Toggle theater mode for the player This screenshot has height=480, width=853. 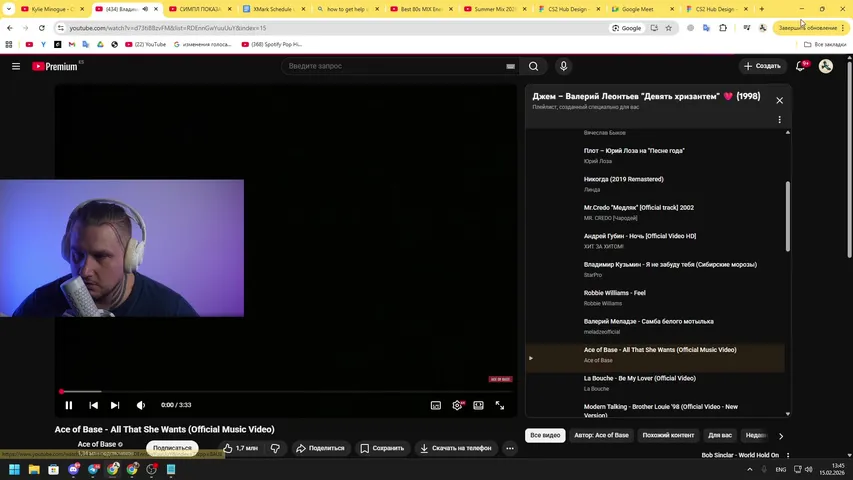pos(478,405)
